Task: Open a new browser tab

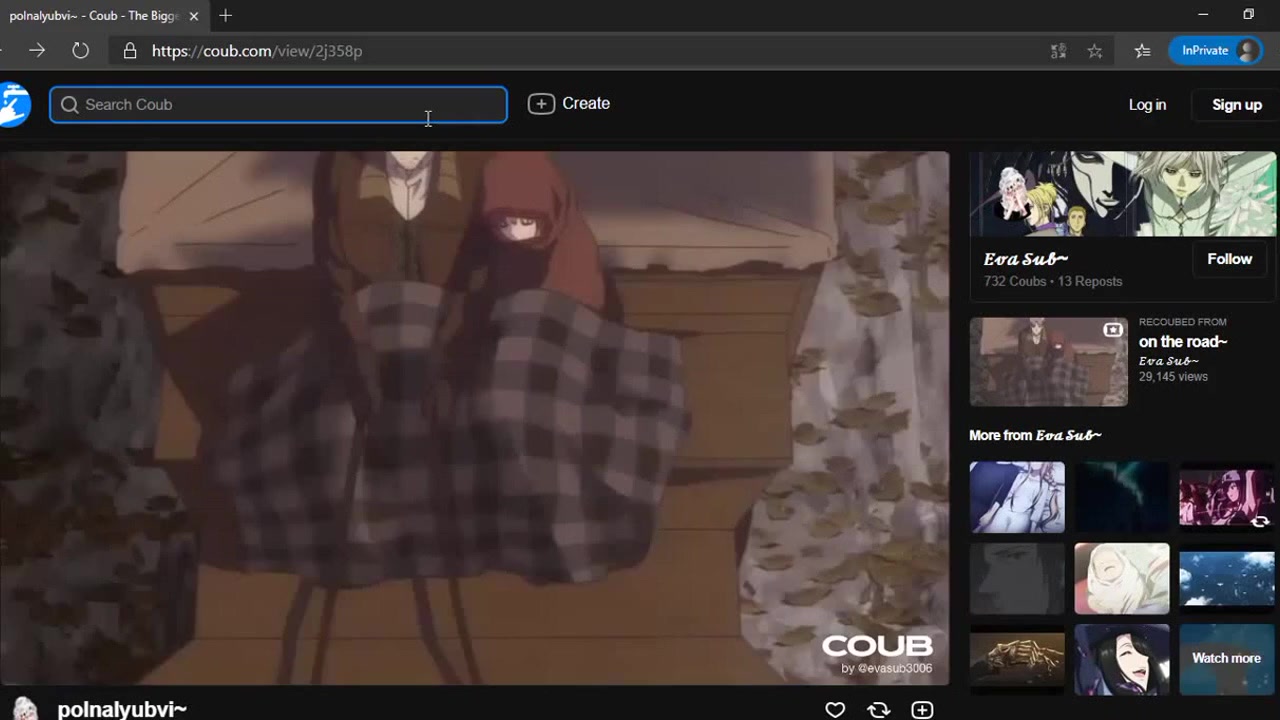Action: 226,16
